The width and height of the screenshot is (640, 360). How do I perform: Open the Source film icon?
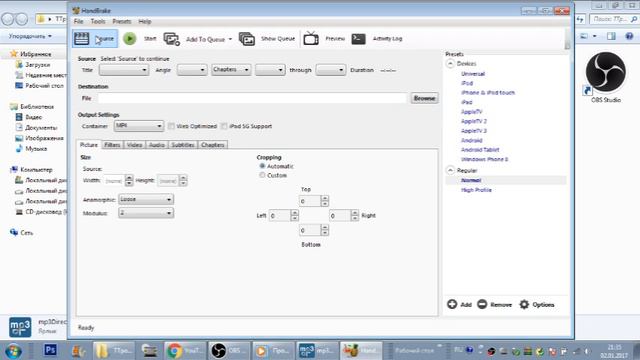coord(81,39)
